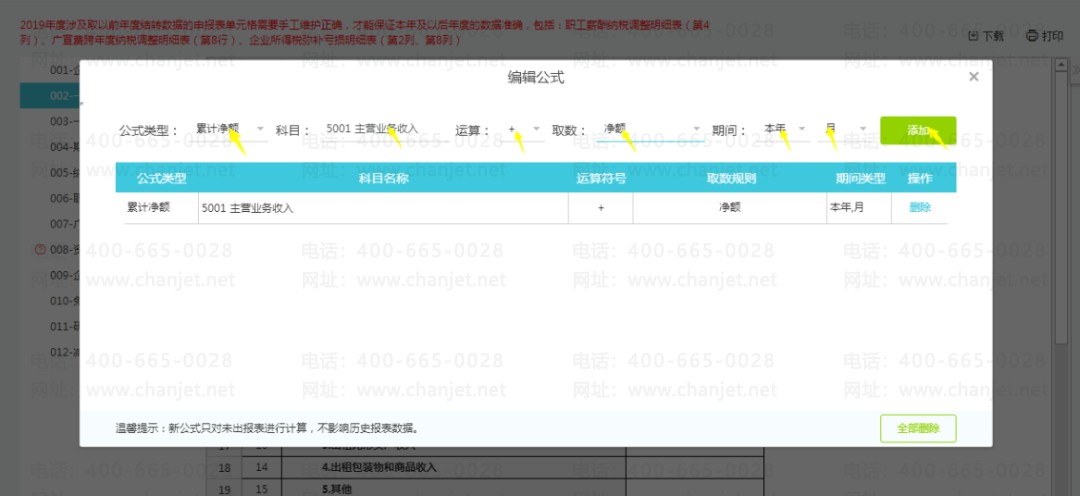Select sidebar item 011 behind the dialog
The width and height of the screenshot is (1080, 496).
pyautogui.click(x=65, y=327)
